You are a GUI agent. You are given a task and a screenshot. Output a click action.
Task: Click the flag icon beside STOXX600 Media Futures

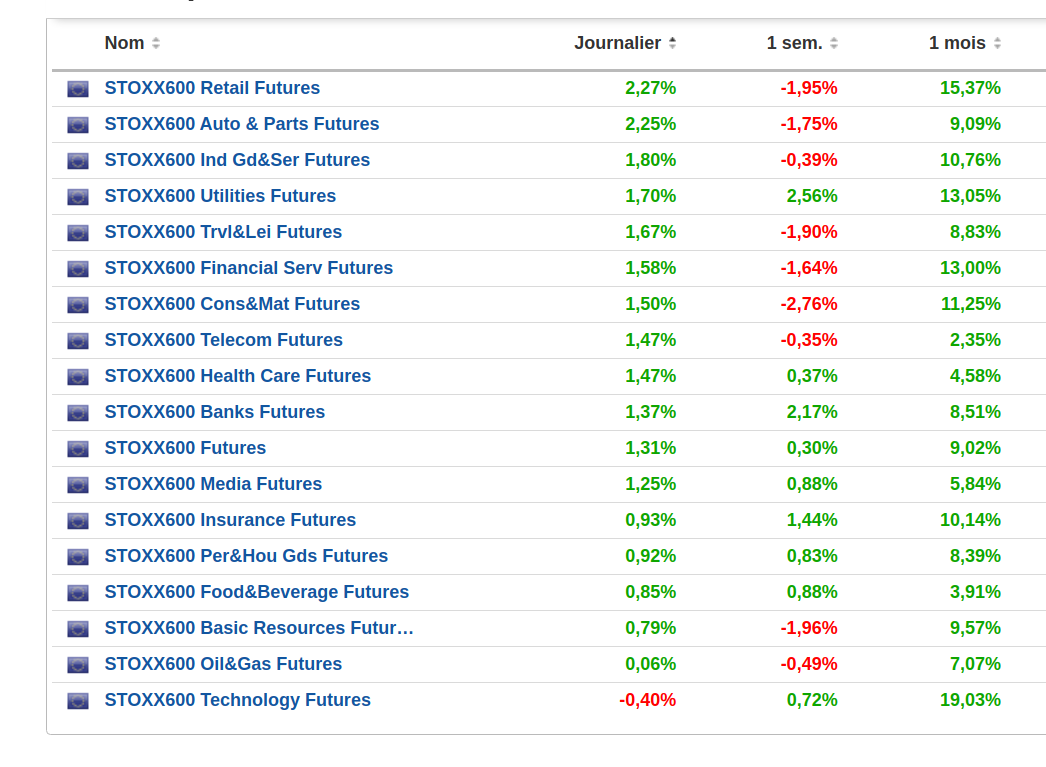pyautogui.click(x=78, y=485)
